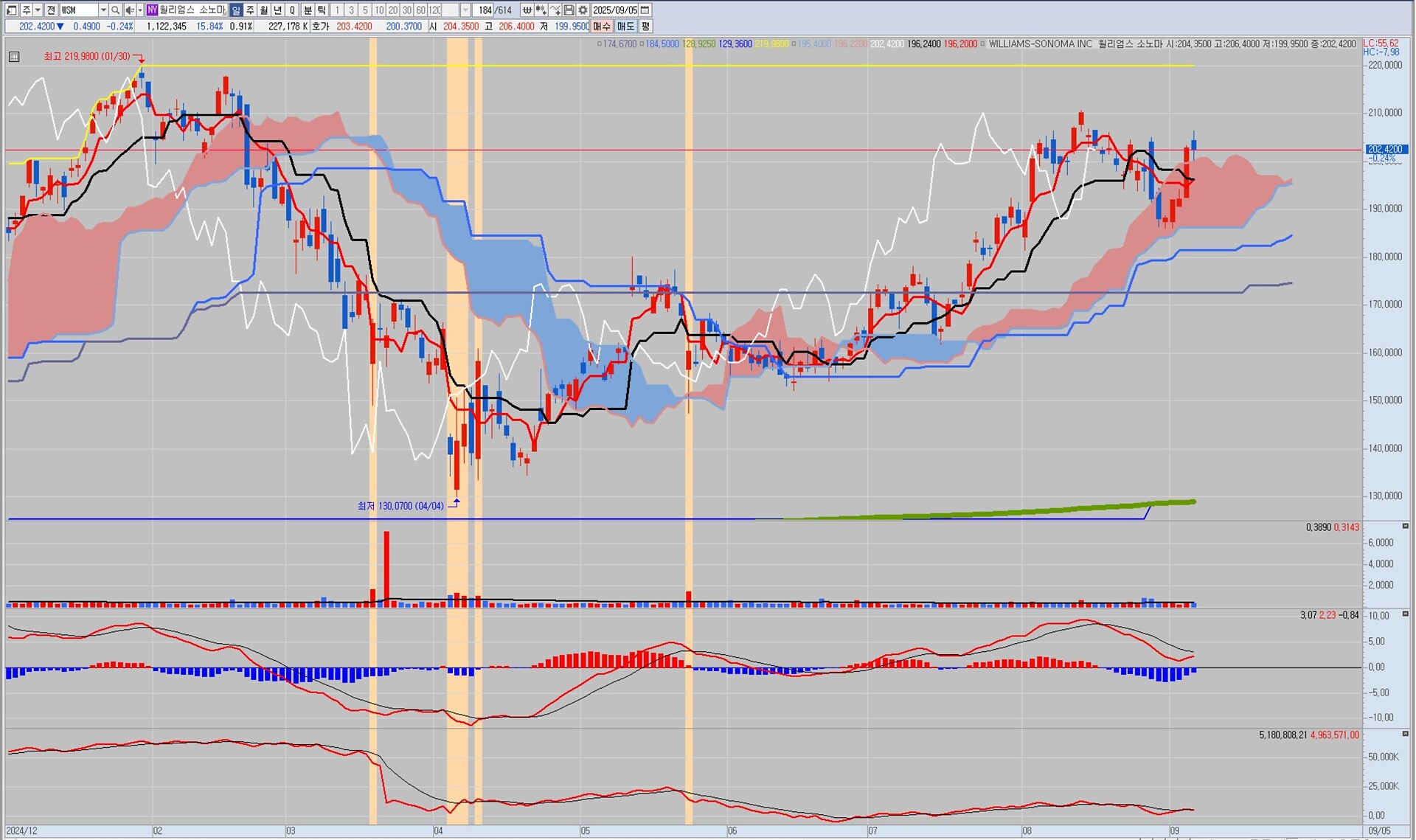1416x840 pixels.
Task: Click the bar count field showing 184
Action: [x=485, y=10]
